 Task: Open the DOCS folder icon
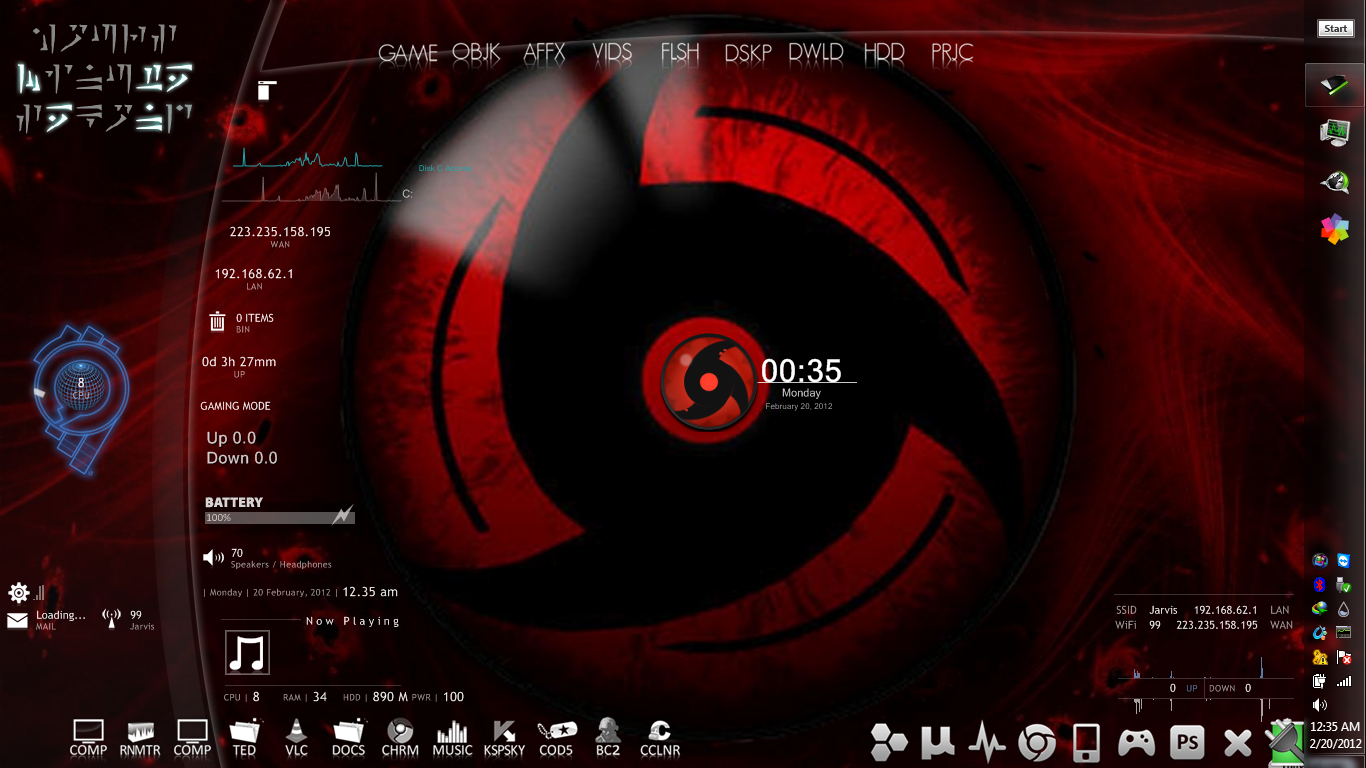coord(348,738)
